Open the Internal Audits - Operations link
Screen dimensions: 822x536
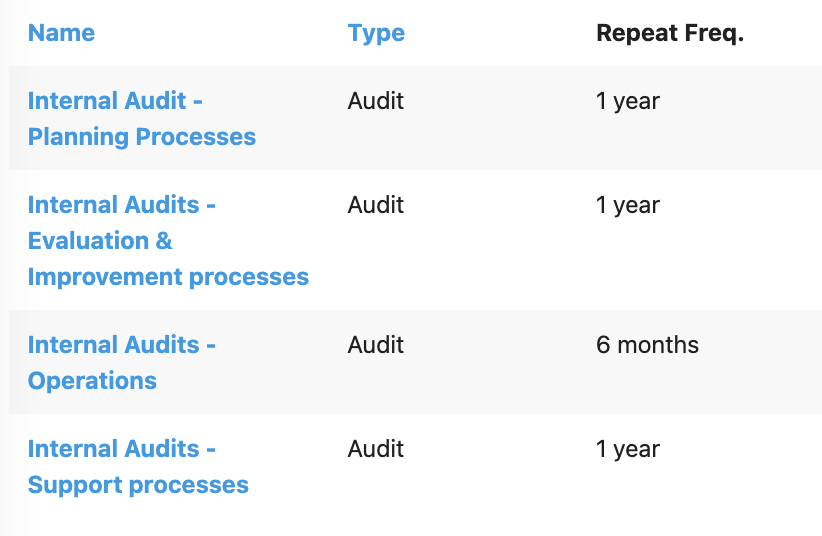point(122,362)
